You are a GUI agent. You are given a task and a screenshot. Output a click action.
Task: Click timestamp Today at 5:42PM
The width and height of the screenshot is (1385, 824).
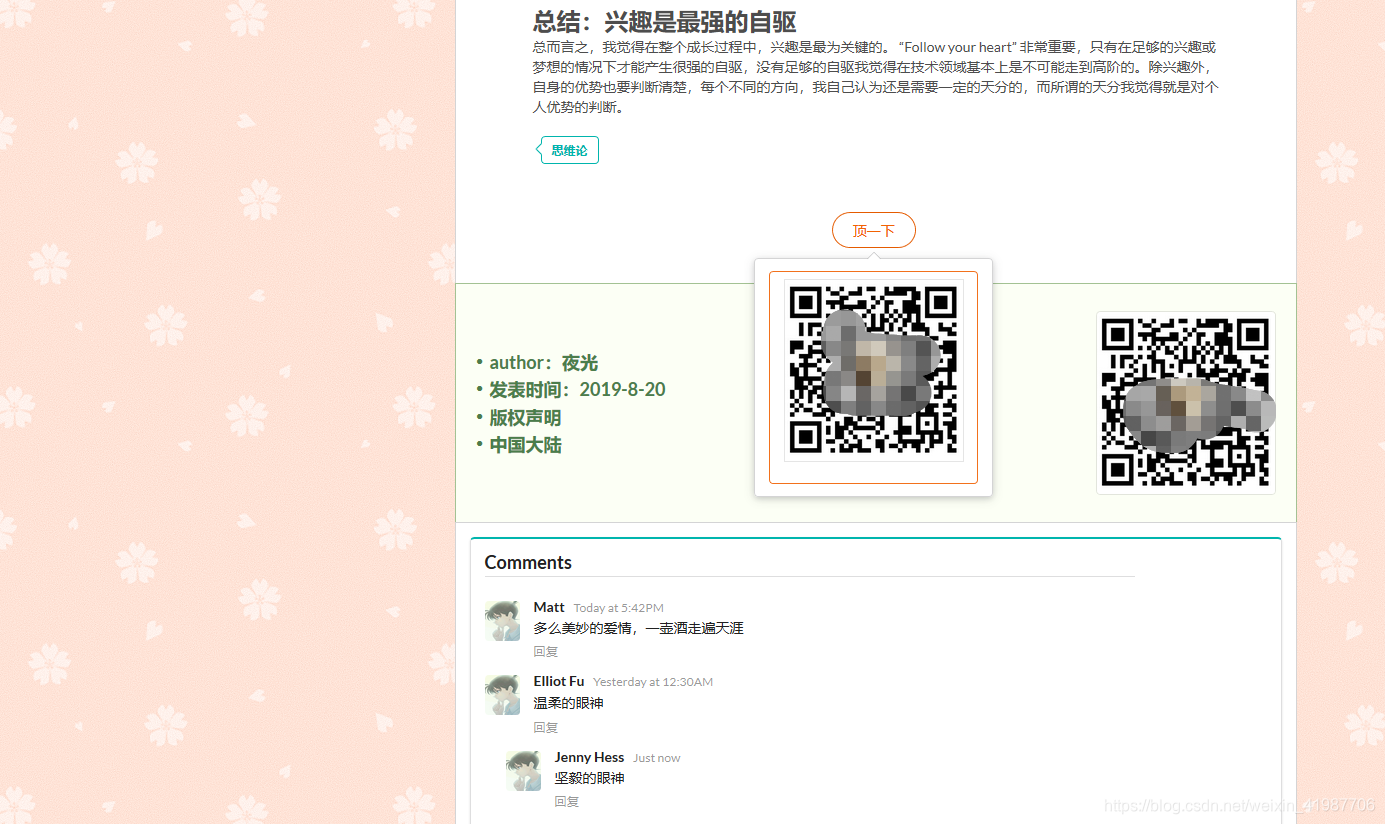(x=618, y=608)
